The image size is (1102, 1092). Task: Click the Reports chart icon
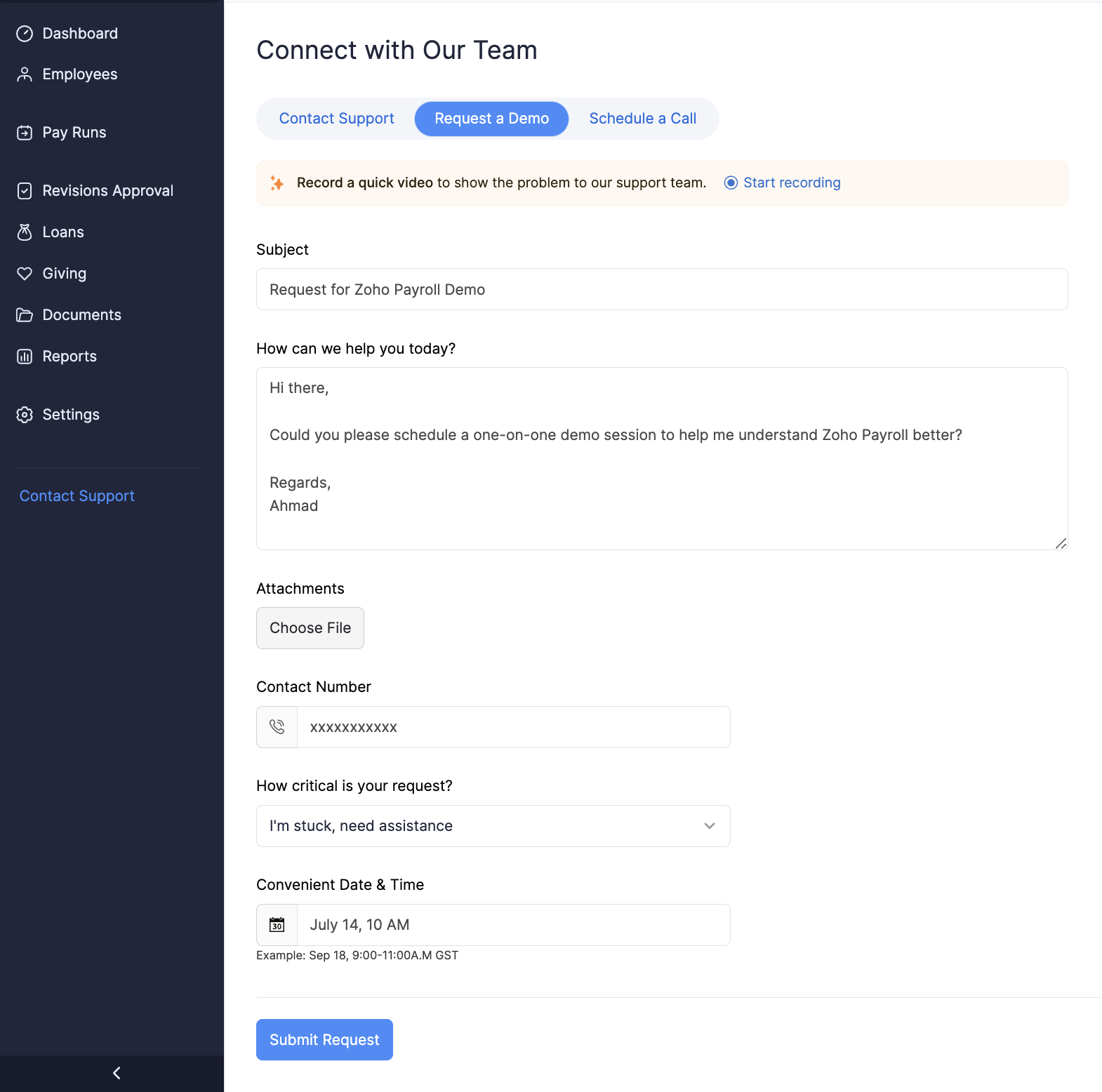[x=25, y=357]
